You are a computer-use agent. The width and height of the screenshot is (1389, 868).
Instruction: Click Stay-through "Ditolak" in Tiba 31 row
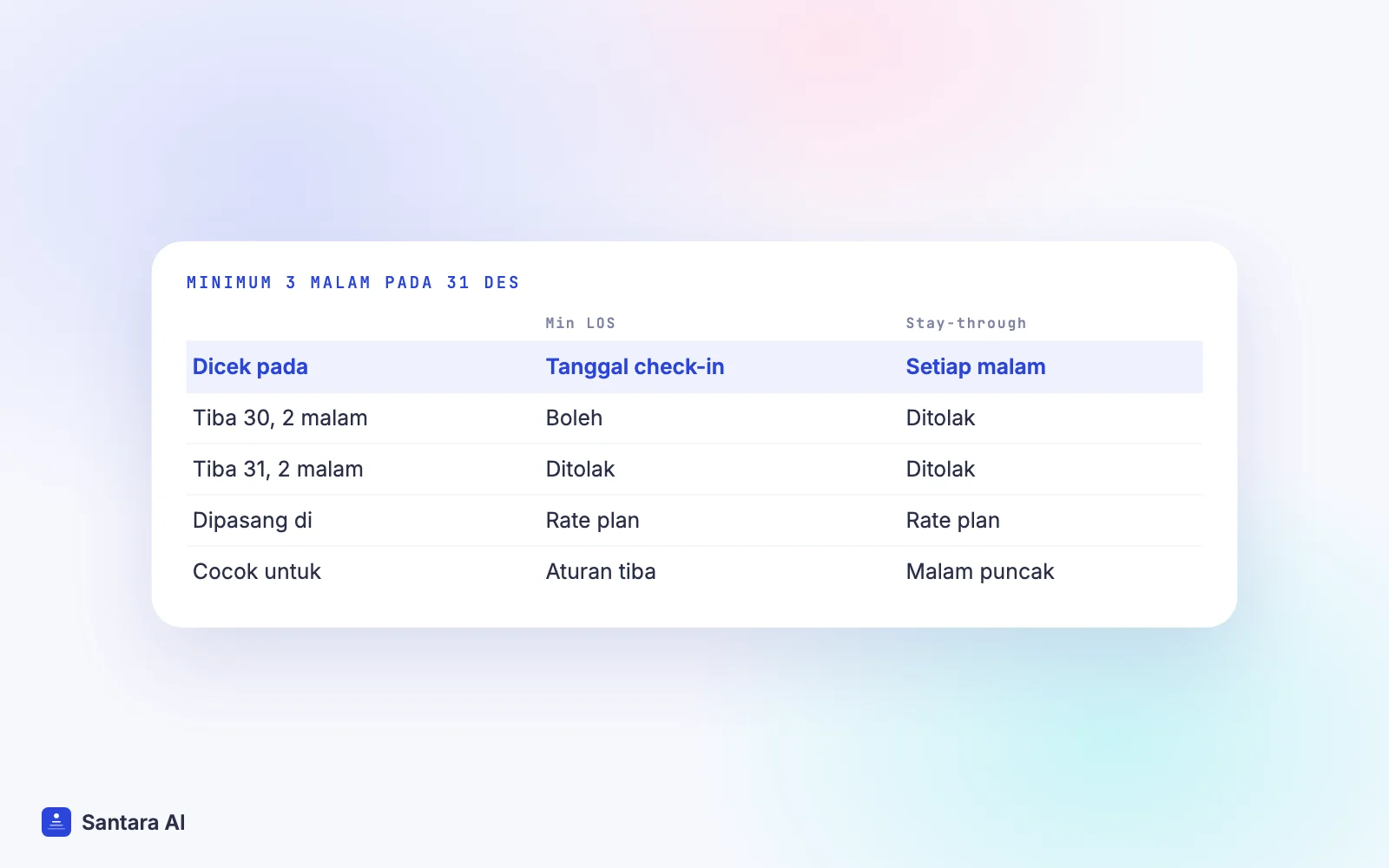(940, 470)
